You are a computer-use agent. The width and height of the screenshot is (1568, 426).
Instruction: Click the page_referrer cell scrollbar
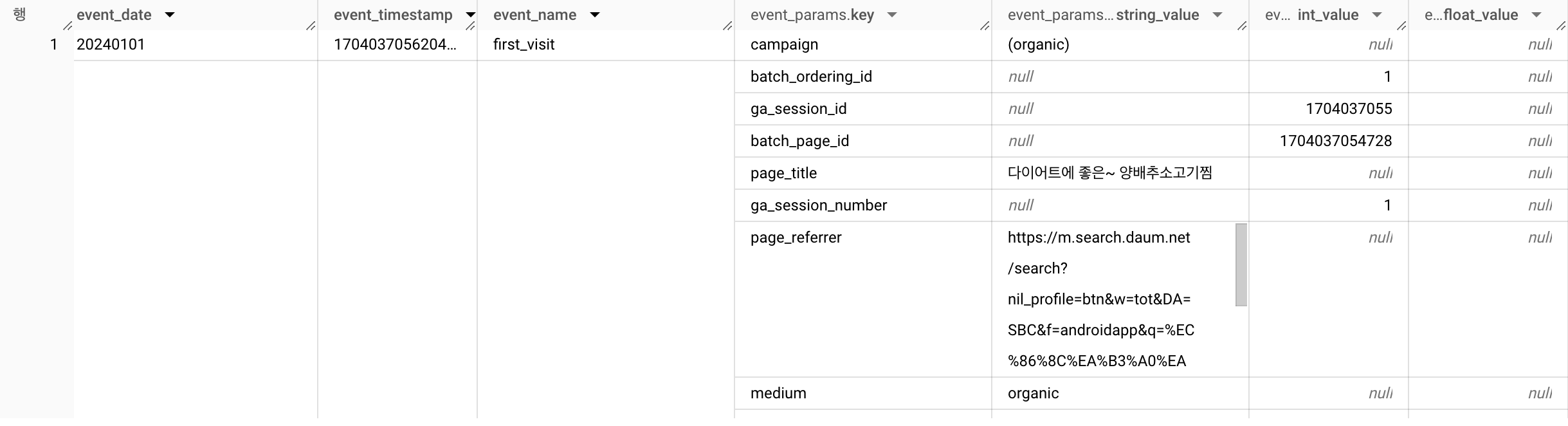click(1241, 264)
